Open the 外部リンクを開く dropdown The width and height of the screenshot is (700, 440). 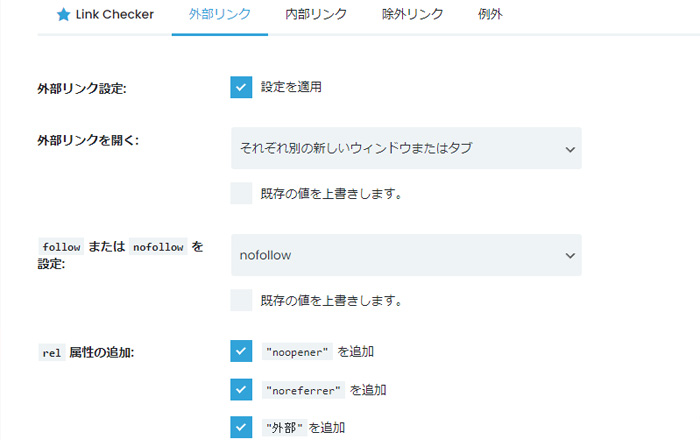pyautogui.click(x=406, y=148)
